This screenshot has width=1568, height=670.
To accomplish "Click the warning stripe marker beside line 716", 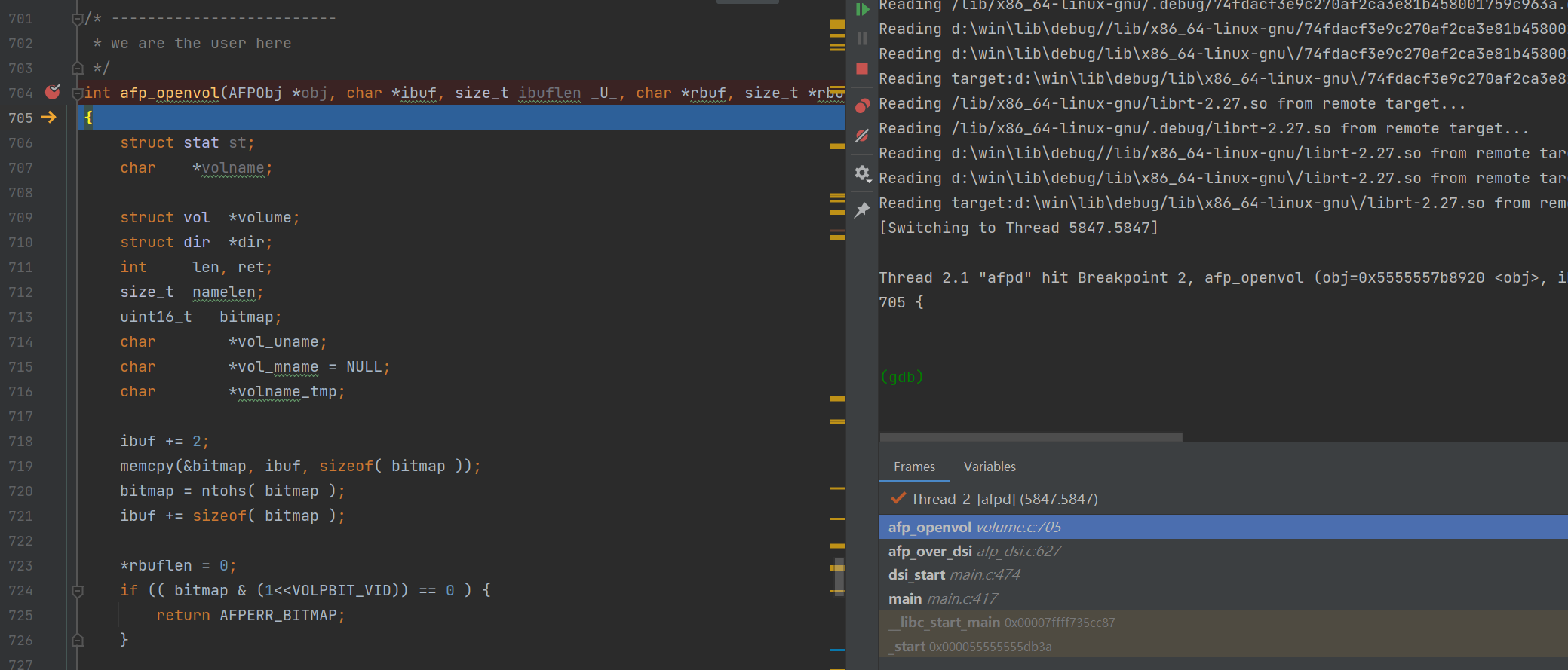I will pyautogui.click(x=837, y=398).
